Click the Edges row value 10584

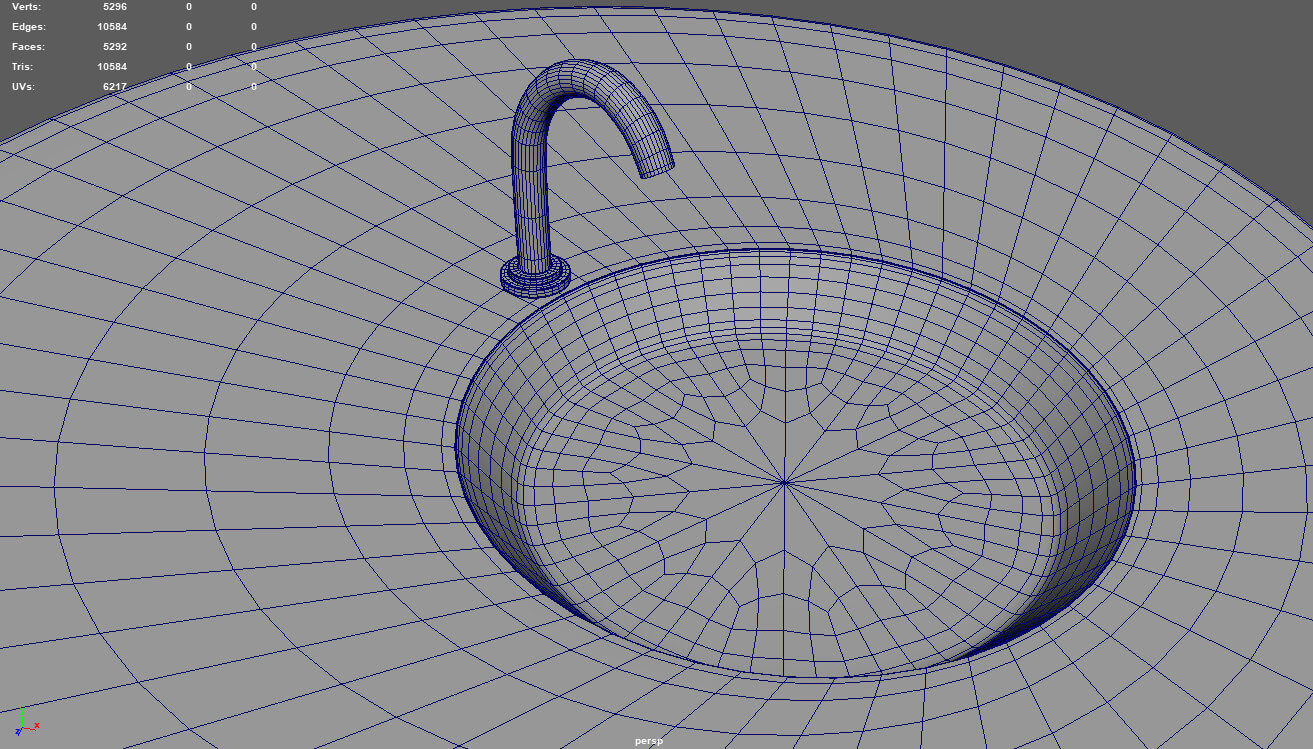click(112, 27)
